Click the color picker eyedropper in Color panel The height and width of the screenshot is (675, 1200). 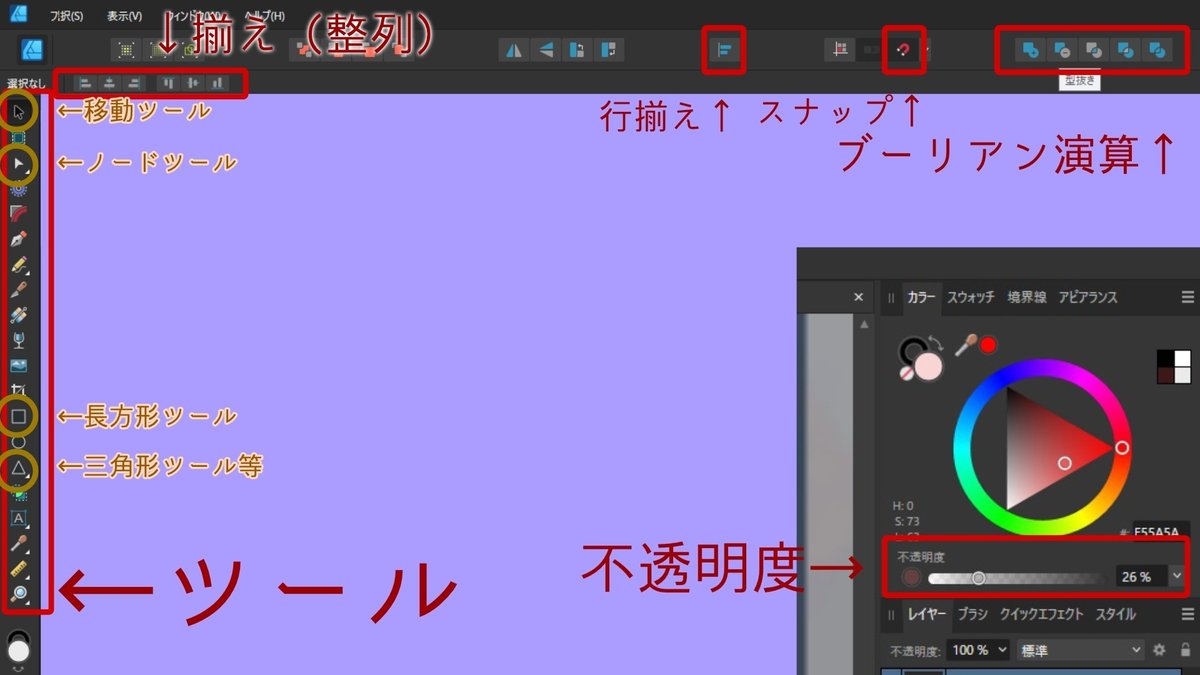click(966, 344)
